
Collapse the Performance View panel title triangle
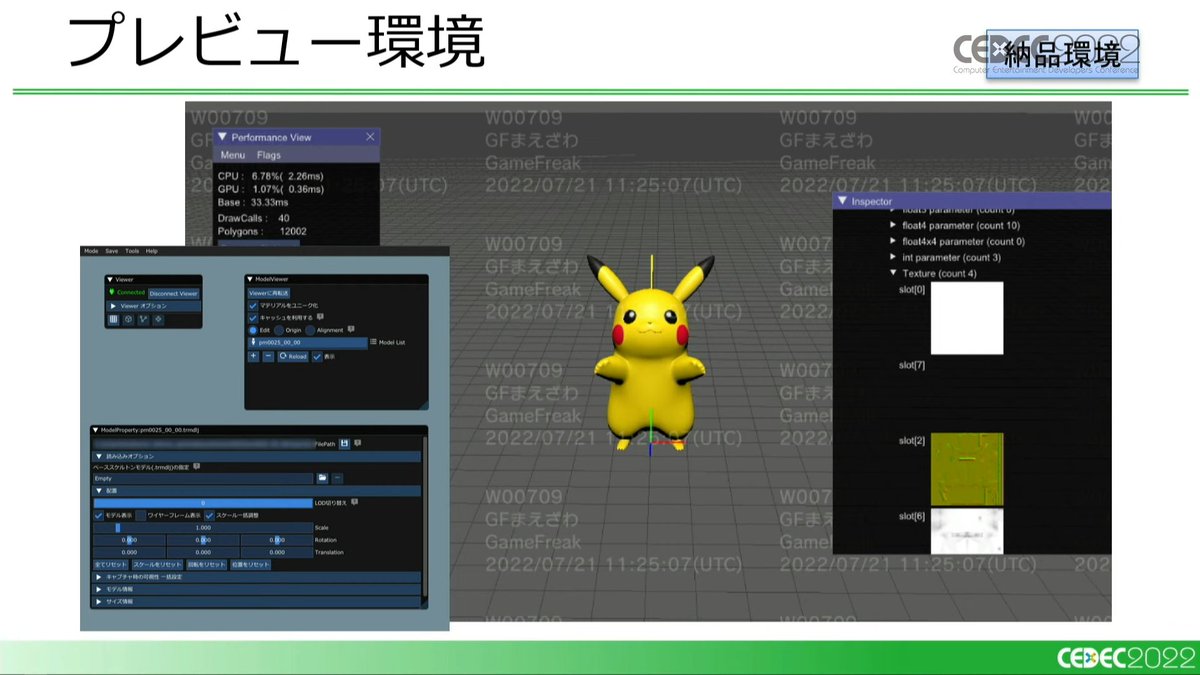coord(222,137)
